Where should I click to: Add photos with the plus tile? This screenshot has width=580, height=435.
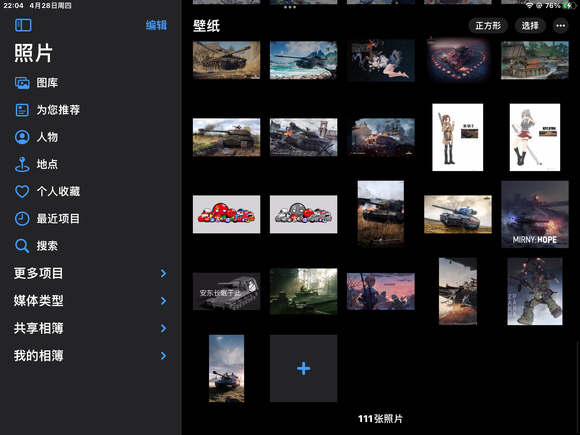(x=303, y=368)
